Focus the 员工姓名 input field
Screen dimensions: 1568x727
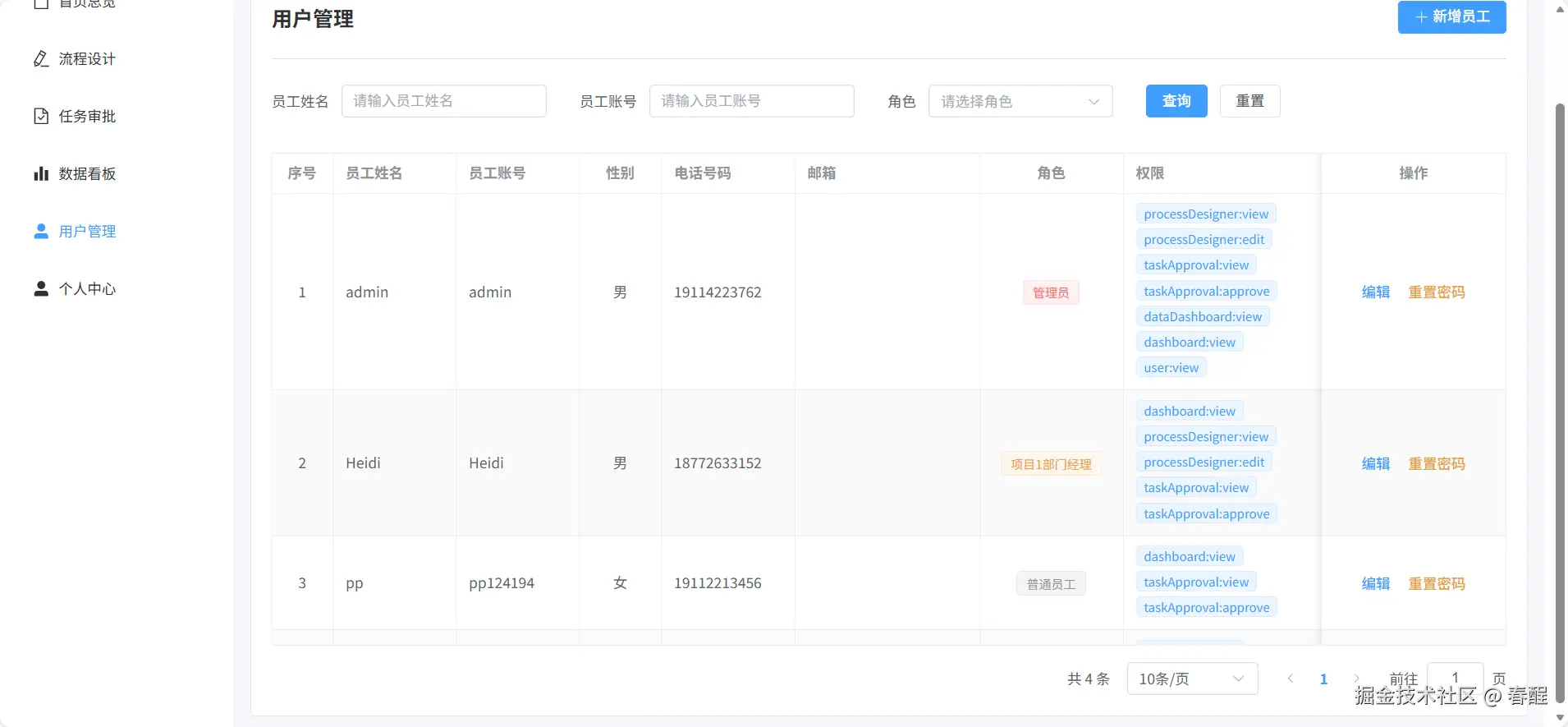tap(443, 101)
